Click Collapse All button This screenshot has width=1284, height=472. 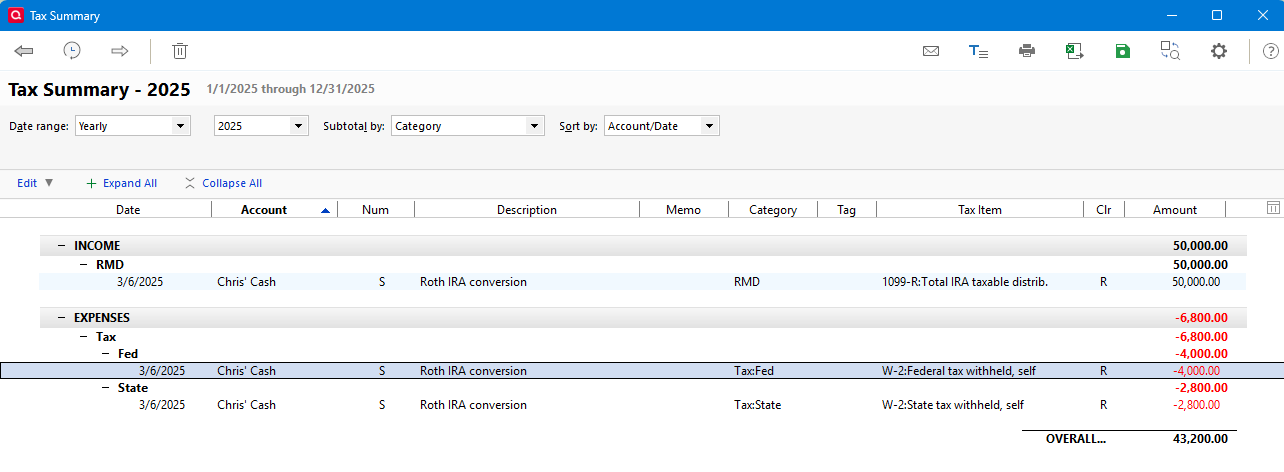[223, 183]
